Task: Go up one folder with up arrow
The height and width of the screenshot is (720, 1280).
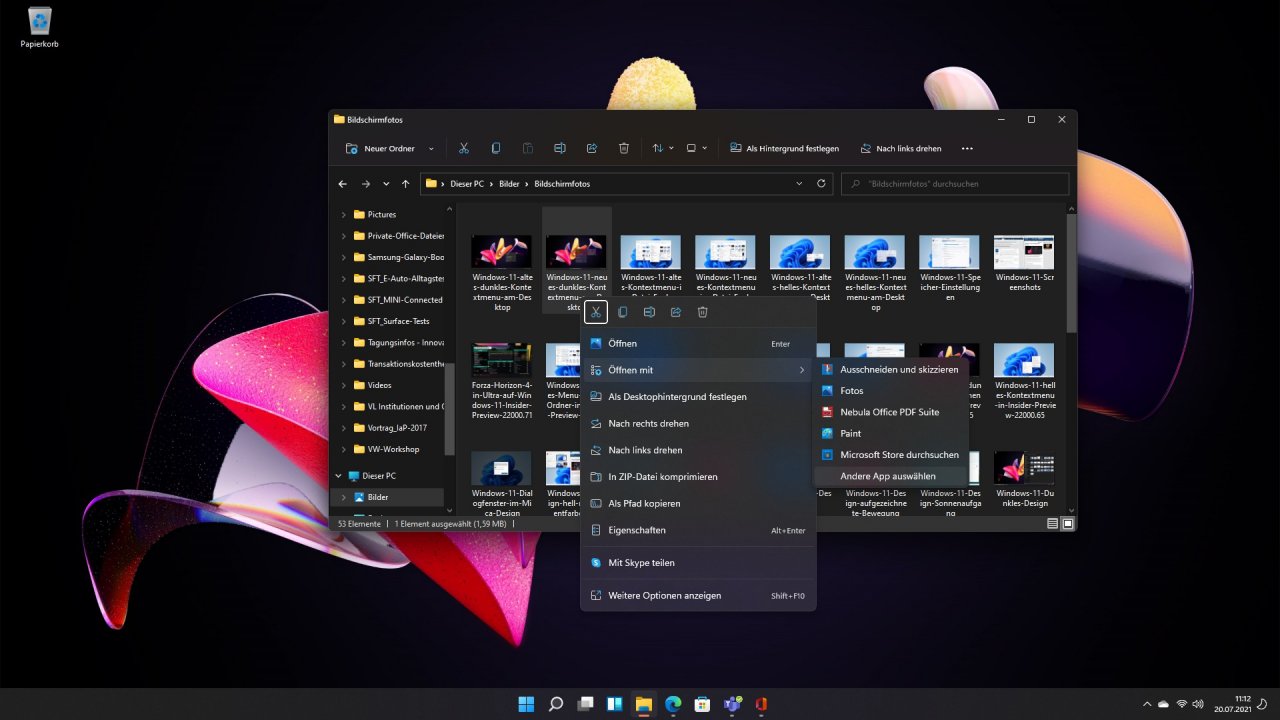Action: coord(405,184)
